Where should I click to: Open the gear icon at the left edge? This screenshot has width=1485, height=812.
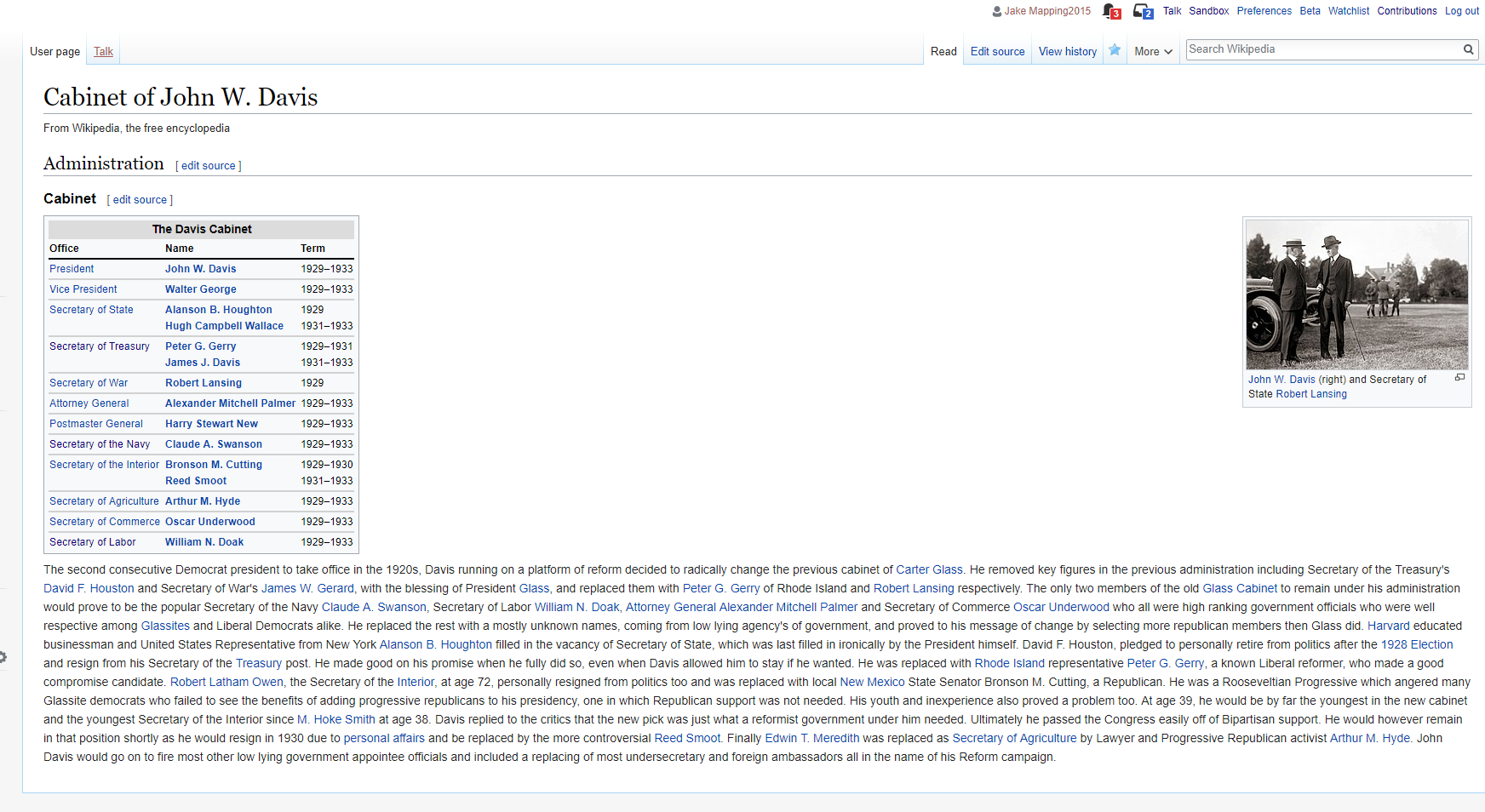[x=3, y=657]
